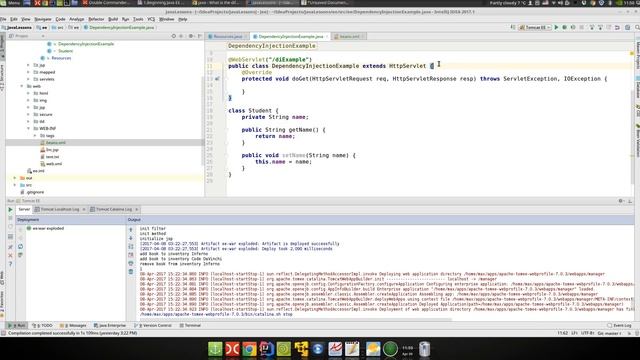Select web.xml in the project tree
This screenshot has height=360, width=640.
click(x=51, y=164)
